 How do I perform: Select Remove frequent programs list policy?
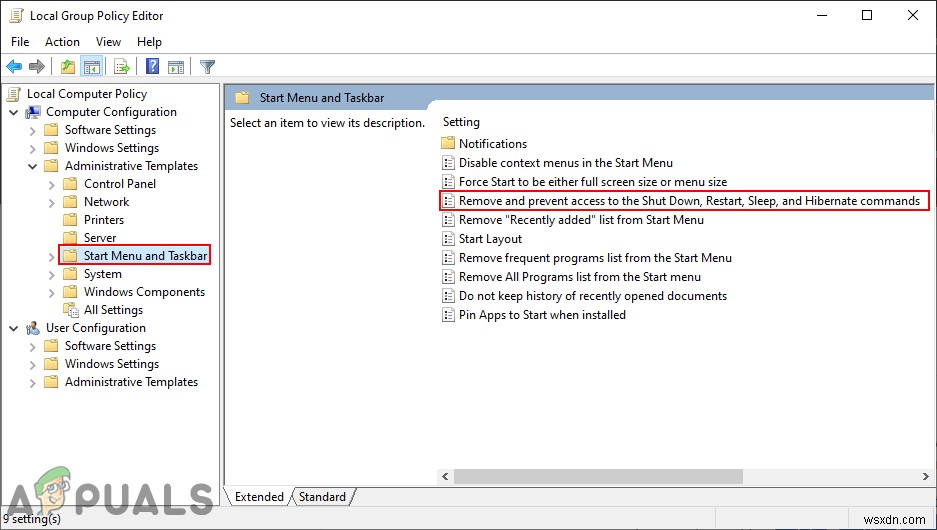[x=595, y=258]
